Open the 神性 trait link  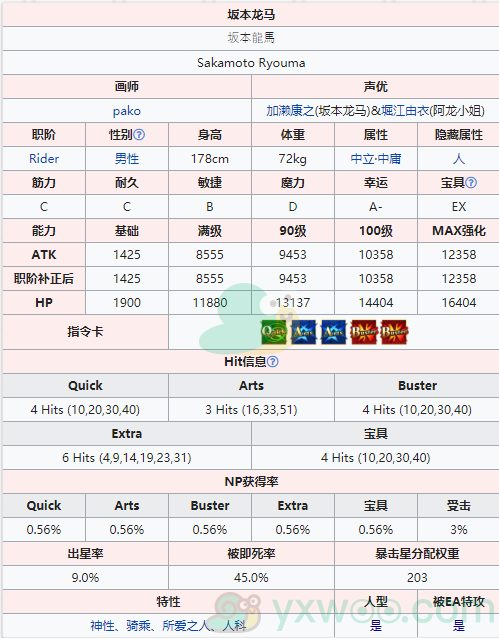click(102, 625)
